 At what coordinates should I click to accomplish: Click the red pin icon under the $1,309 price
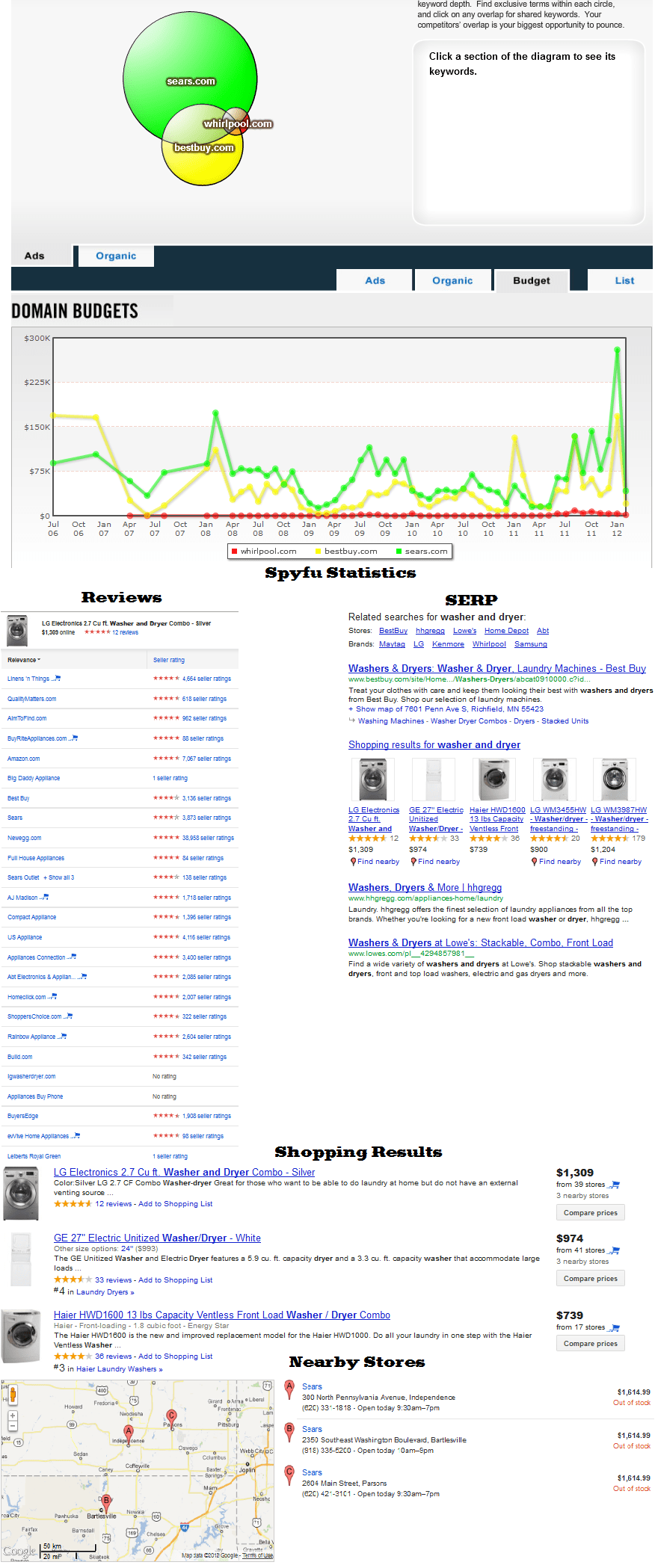353,862
